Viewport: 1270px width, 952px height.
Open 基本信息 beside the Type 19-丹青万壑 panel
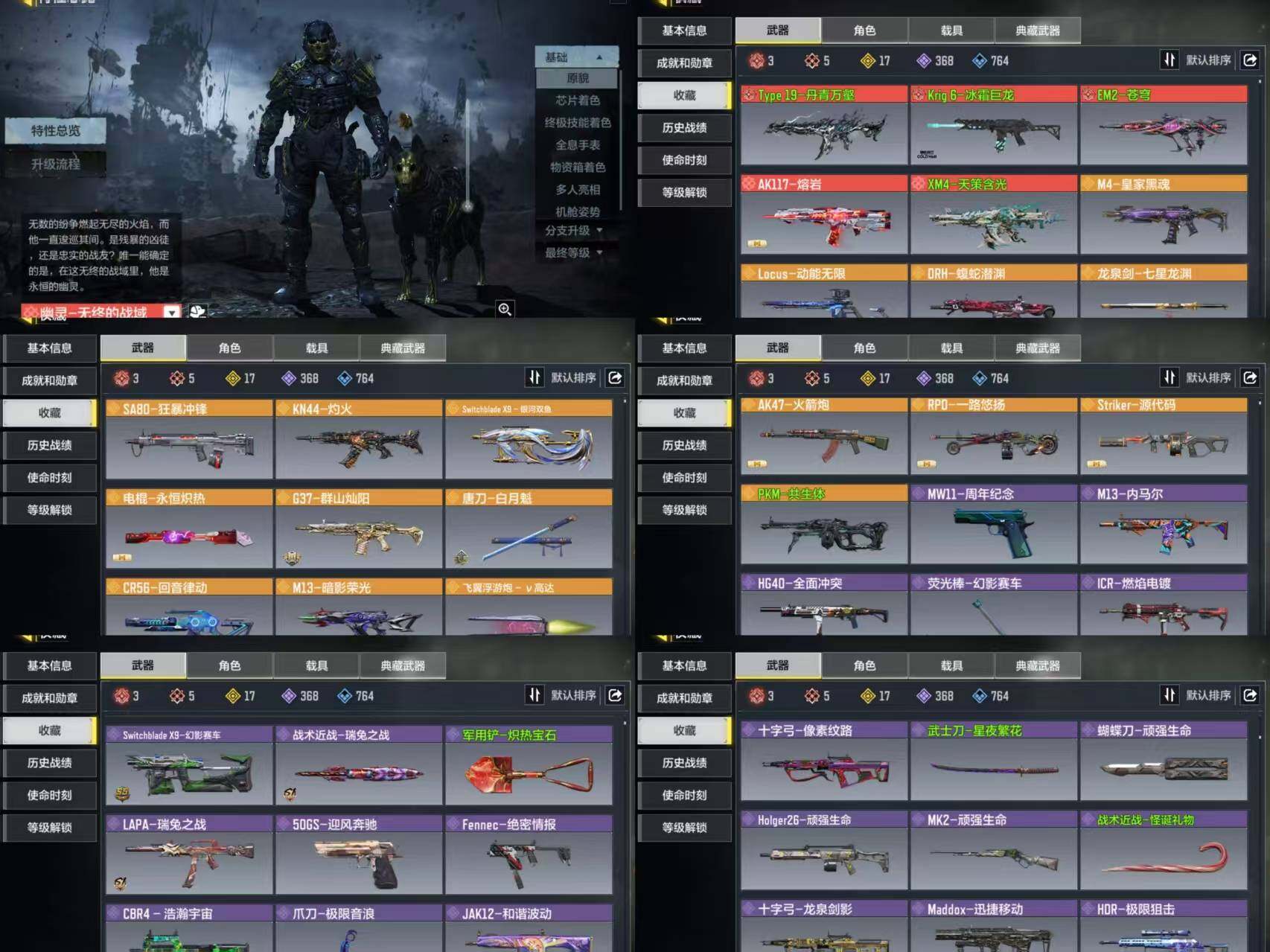(685, 31)
